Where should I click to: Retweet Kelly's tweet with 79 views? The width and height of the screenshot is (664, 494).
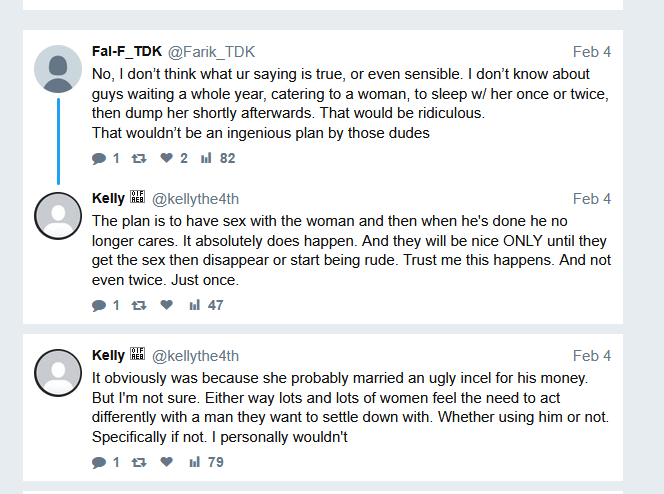pyautogui.click(x=138, y=462)
